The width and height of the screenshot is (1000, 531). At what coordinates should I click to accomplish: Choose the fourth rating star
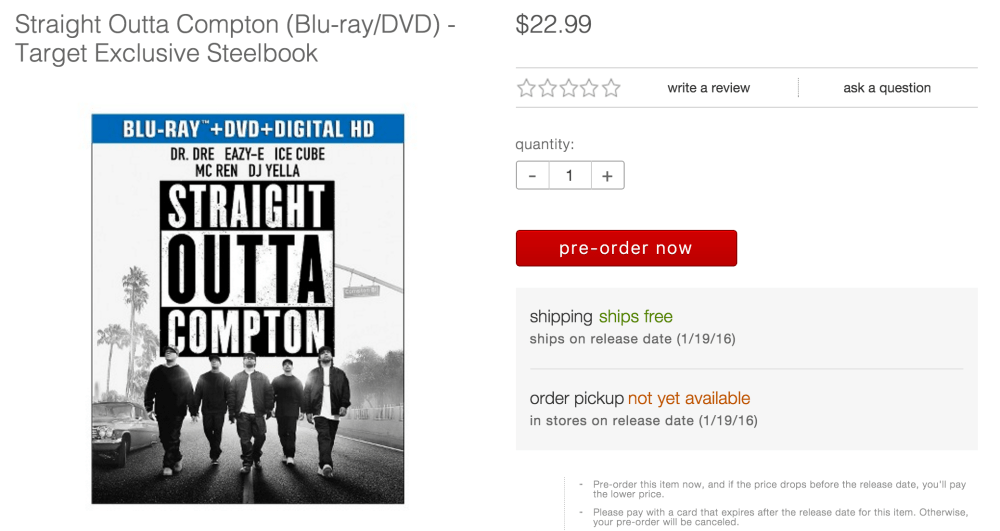coord(590,88)
